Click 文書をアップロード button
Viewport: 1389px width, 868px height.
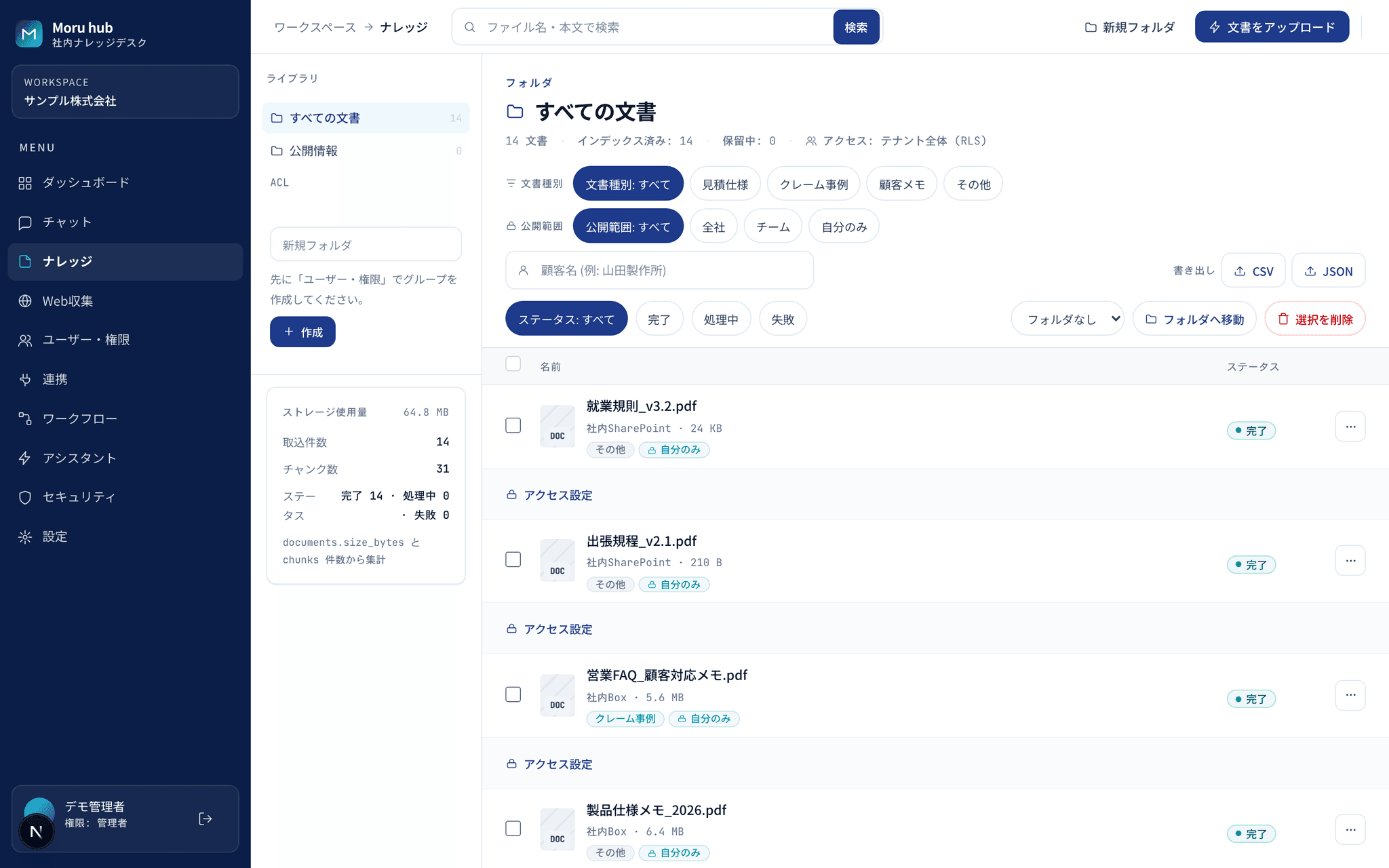point(1272,27)
